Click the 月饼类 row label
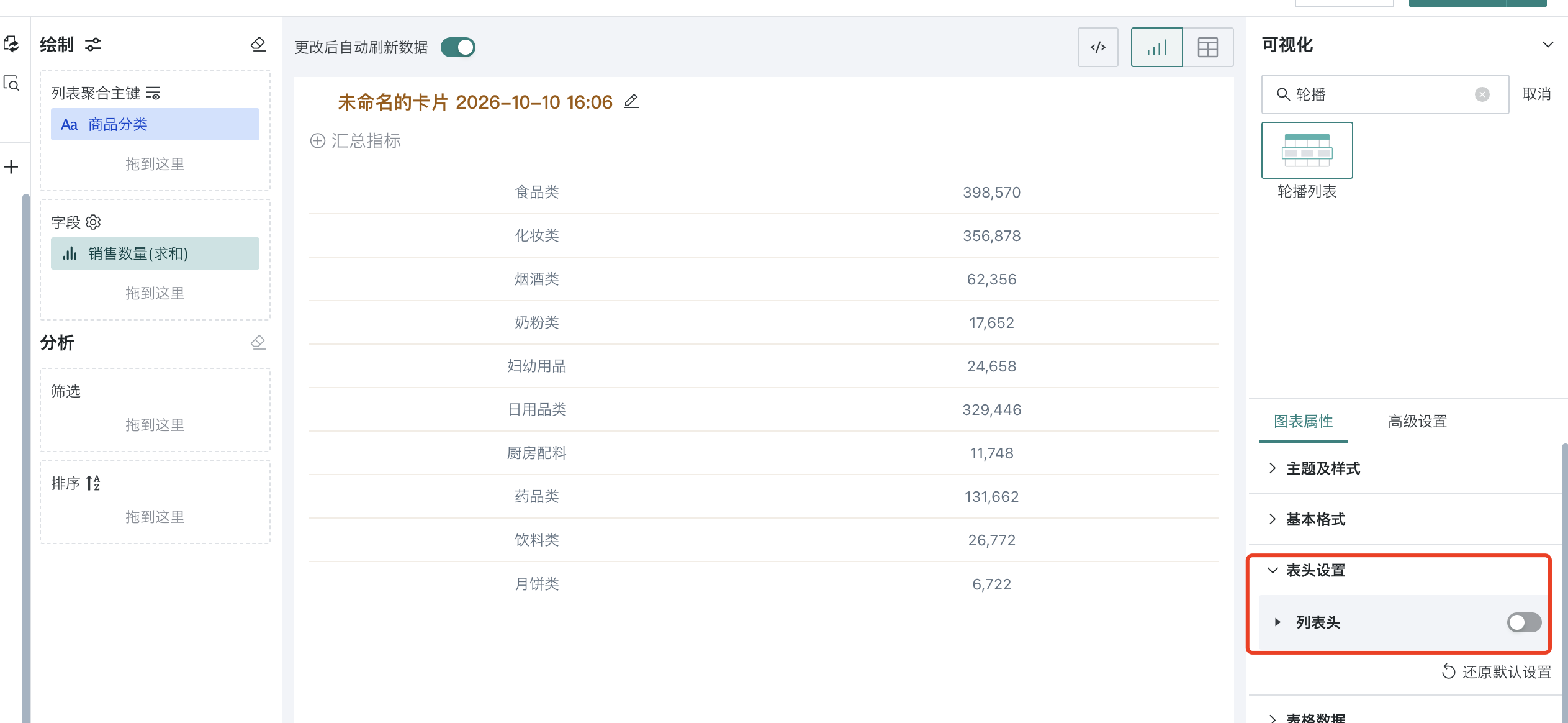 [x=537, y=584]
